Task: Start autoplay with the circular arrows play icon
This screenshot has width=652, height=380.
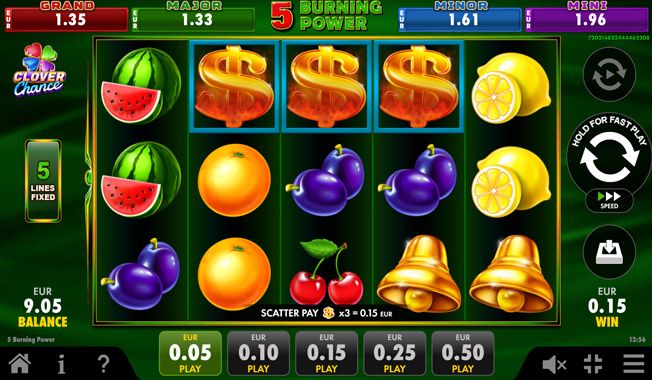Action: click(609, 75)
